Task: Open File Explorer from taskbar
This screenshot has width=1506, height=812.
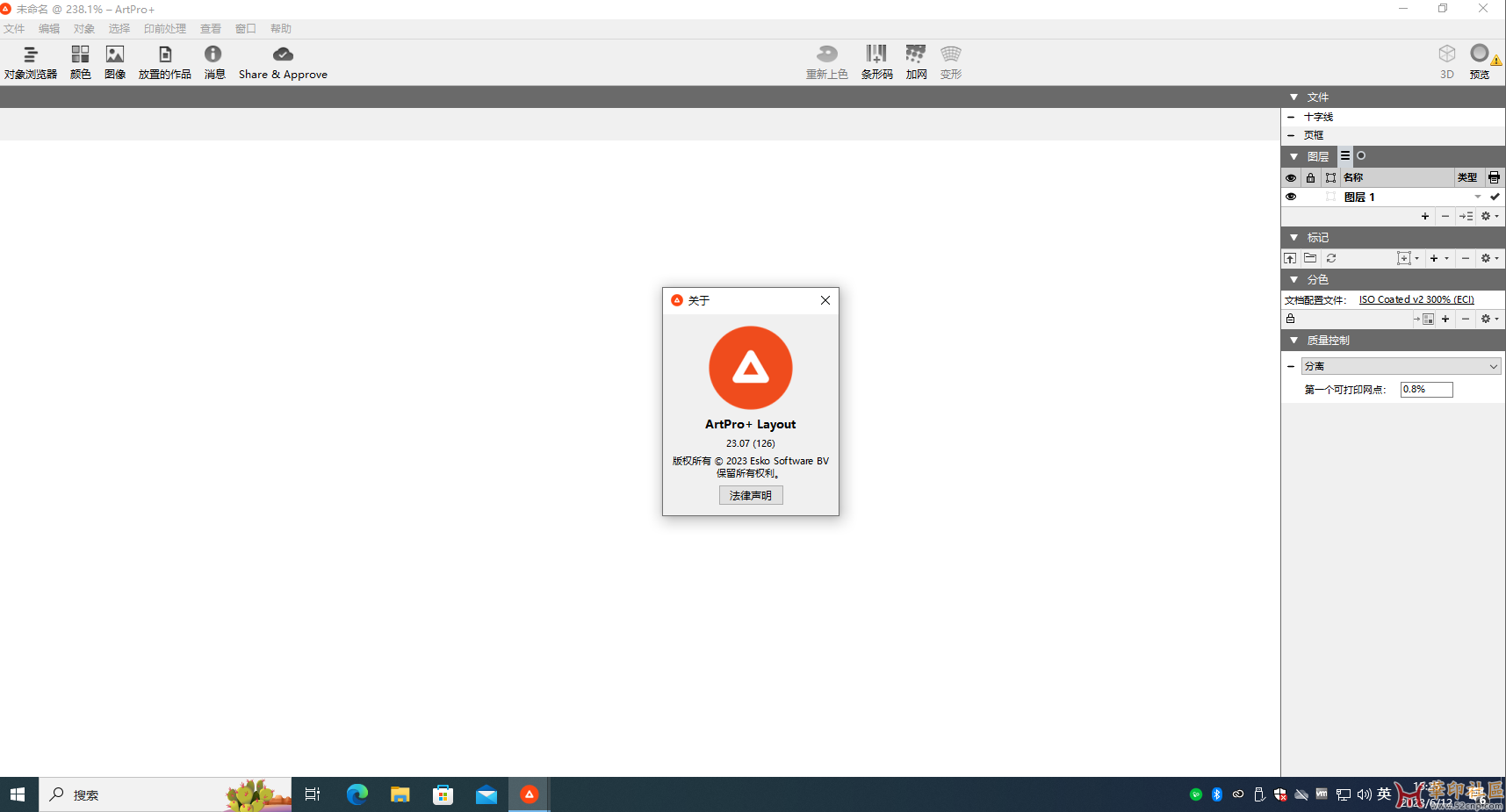Action: (x=400, y=794)
